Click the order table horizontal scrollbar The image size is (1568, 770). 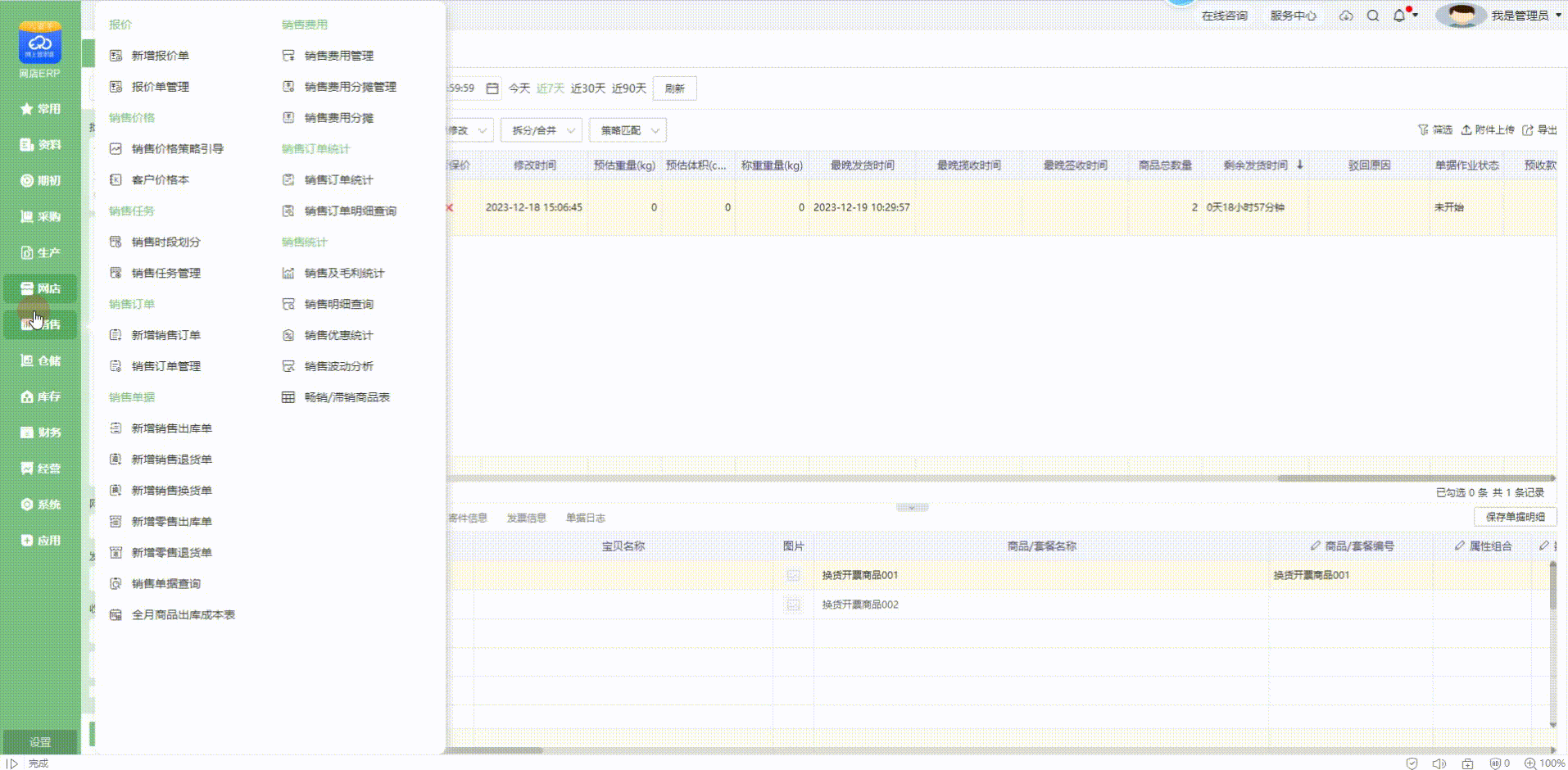point(1416,478)
